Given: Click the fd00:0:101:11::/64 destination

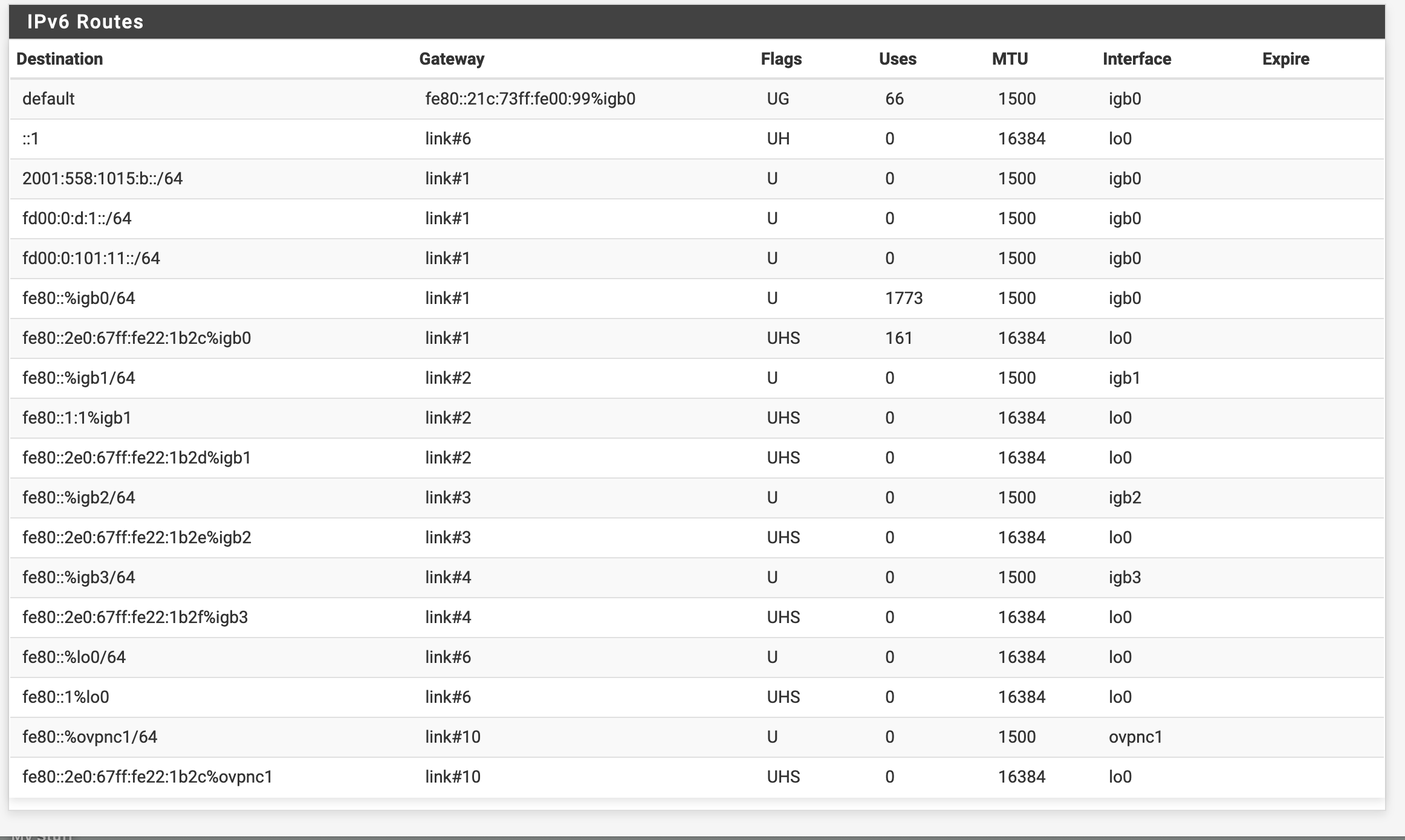Looking at the screenshot, I should pos(91,258).
